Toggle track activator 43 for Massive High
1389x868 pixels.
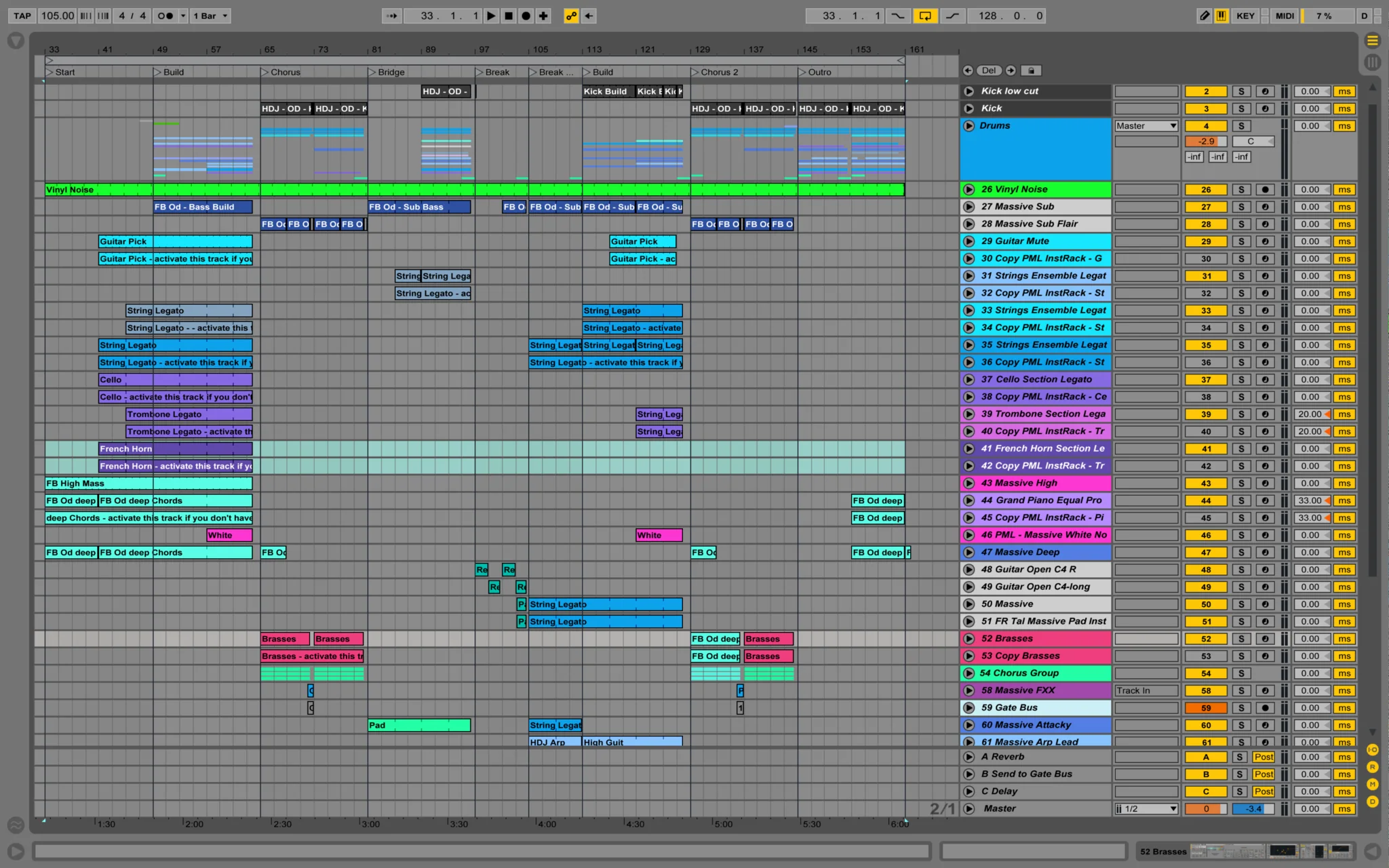[x=1206, y=484]
